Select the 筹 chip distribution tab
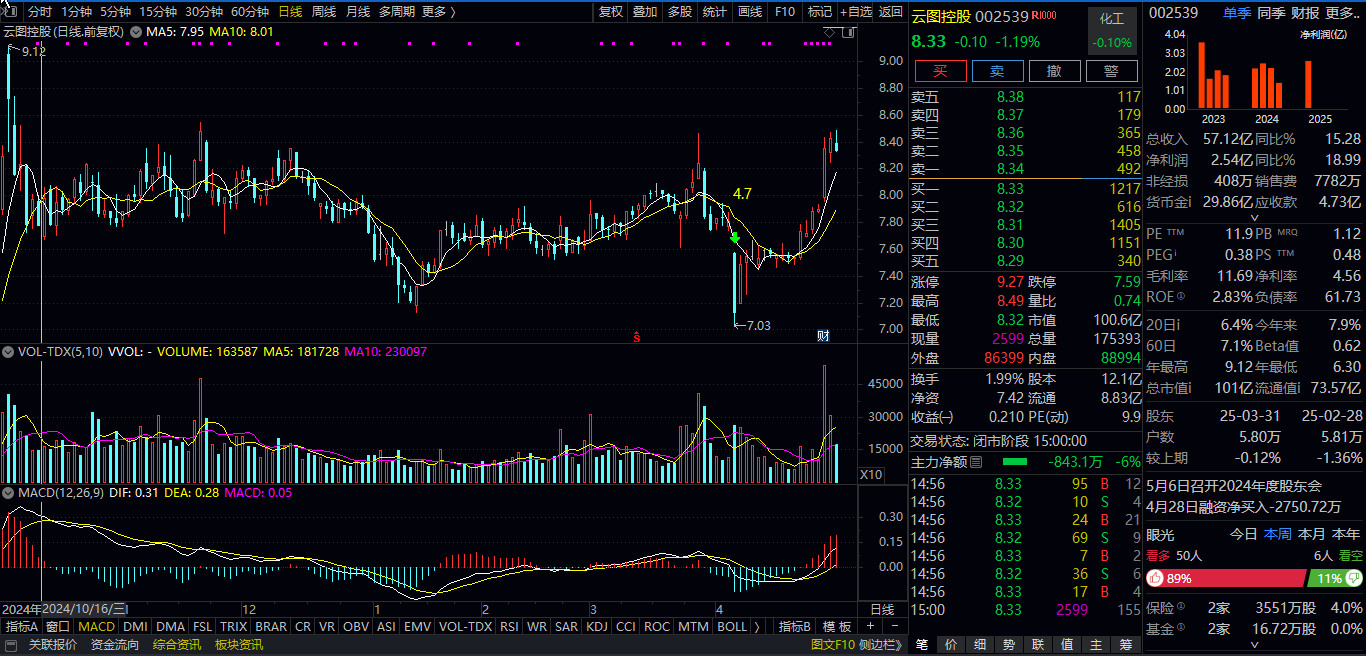Screen dimensions: 1366x656 pos(1126,645)
